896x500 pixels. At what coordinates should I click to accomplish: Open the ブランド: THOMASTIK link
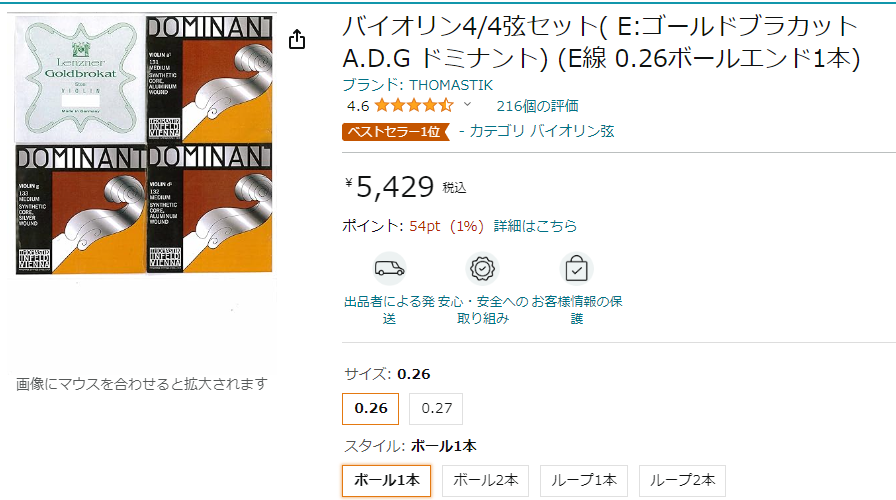click(418, 85)
